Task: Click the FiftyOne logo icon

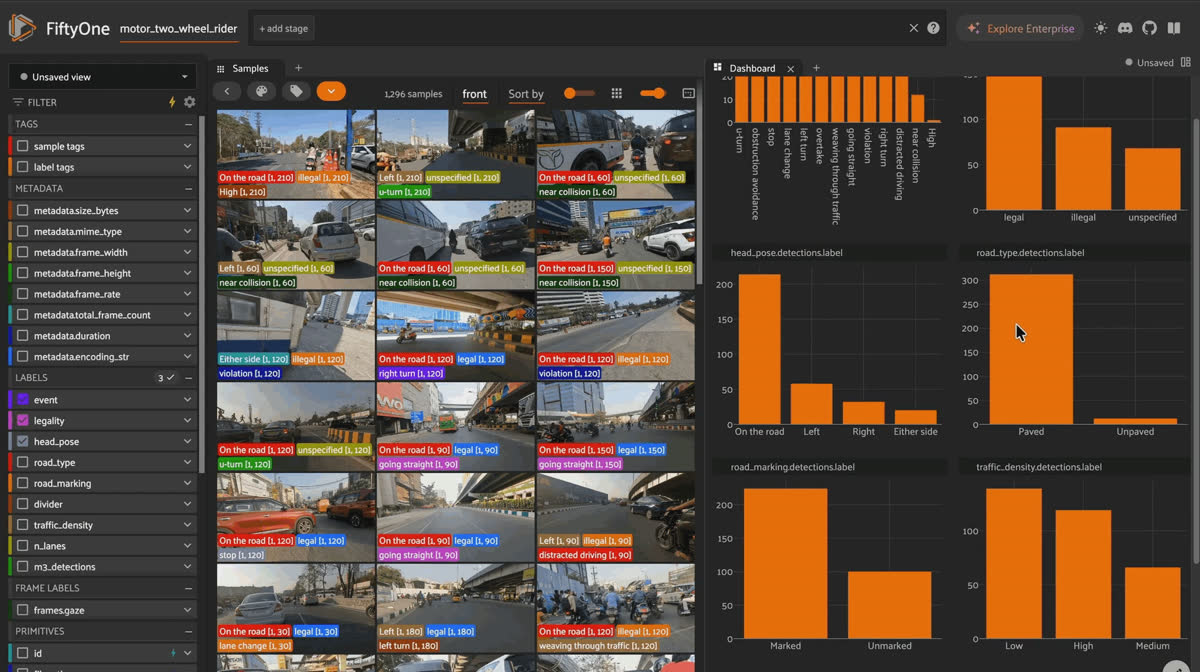Action: coord(22,28)
